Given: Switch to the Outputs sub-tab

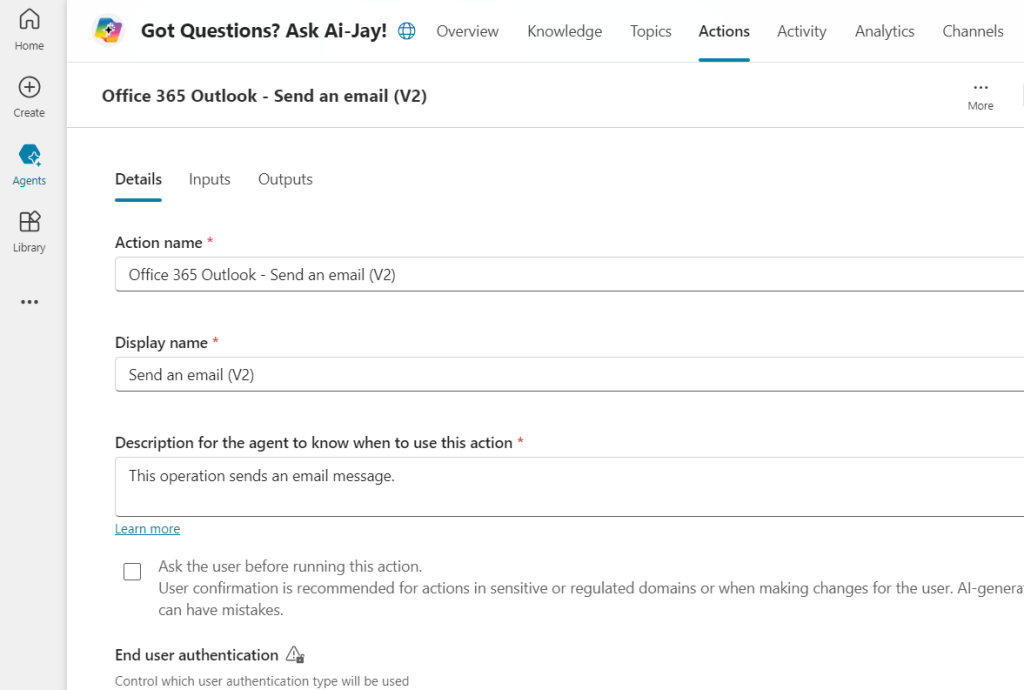Looking at the screenshot, I should (285, 179).
